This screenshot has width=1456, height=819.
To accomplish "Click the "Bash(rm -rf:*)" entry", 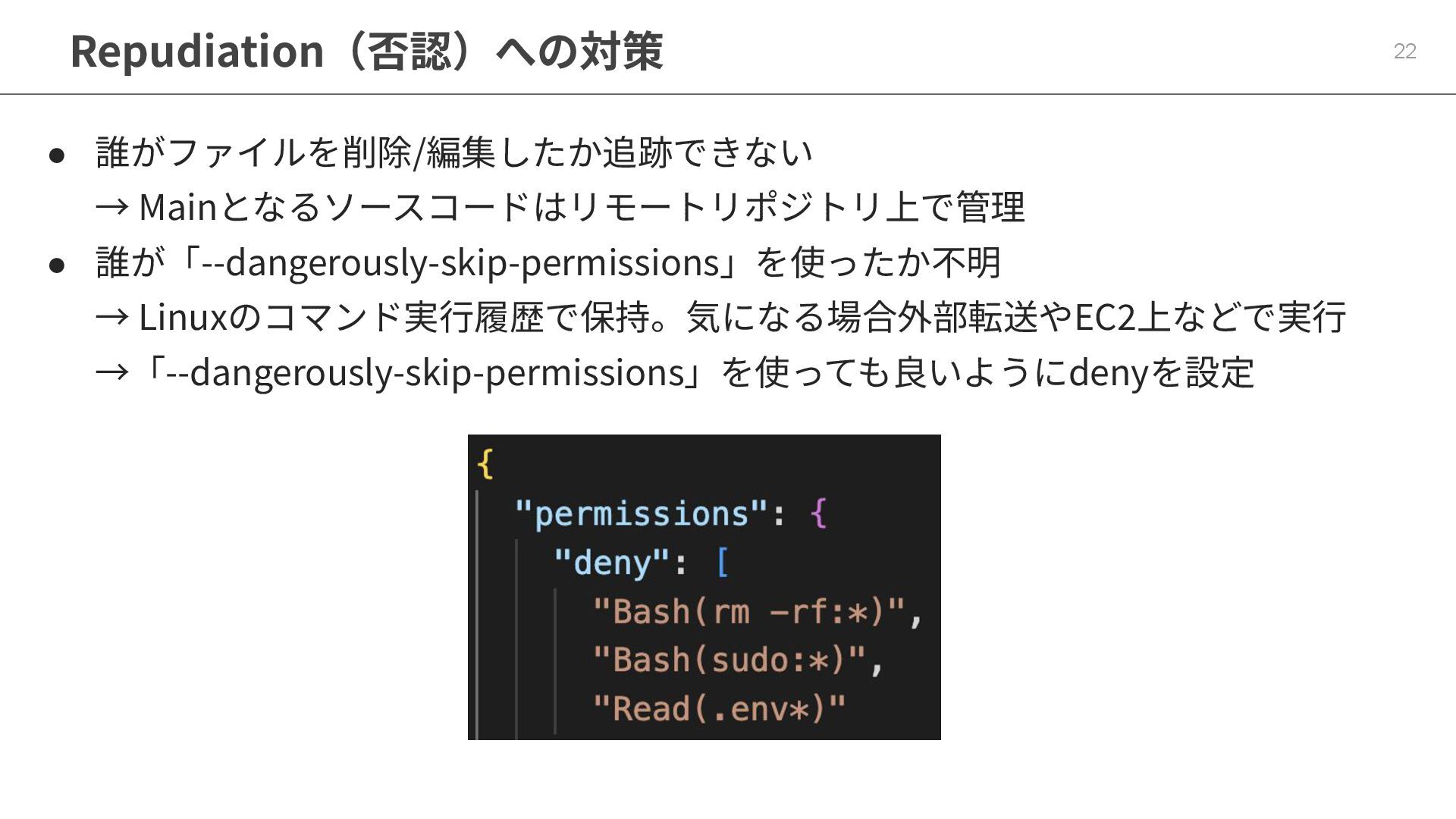I will [749, 611].
